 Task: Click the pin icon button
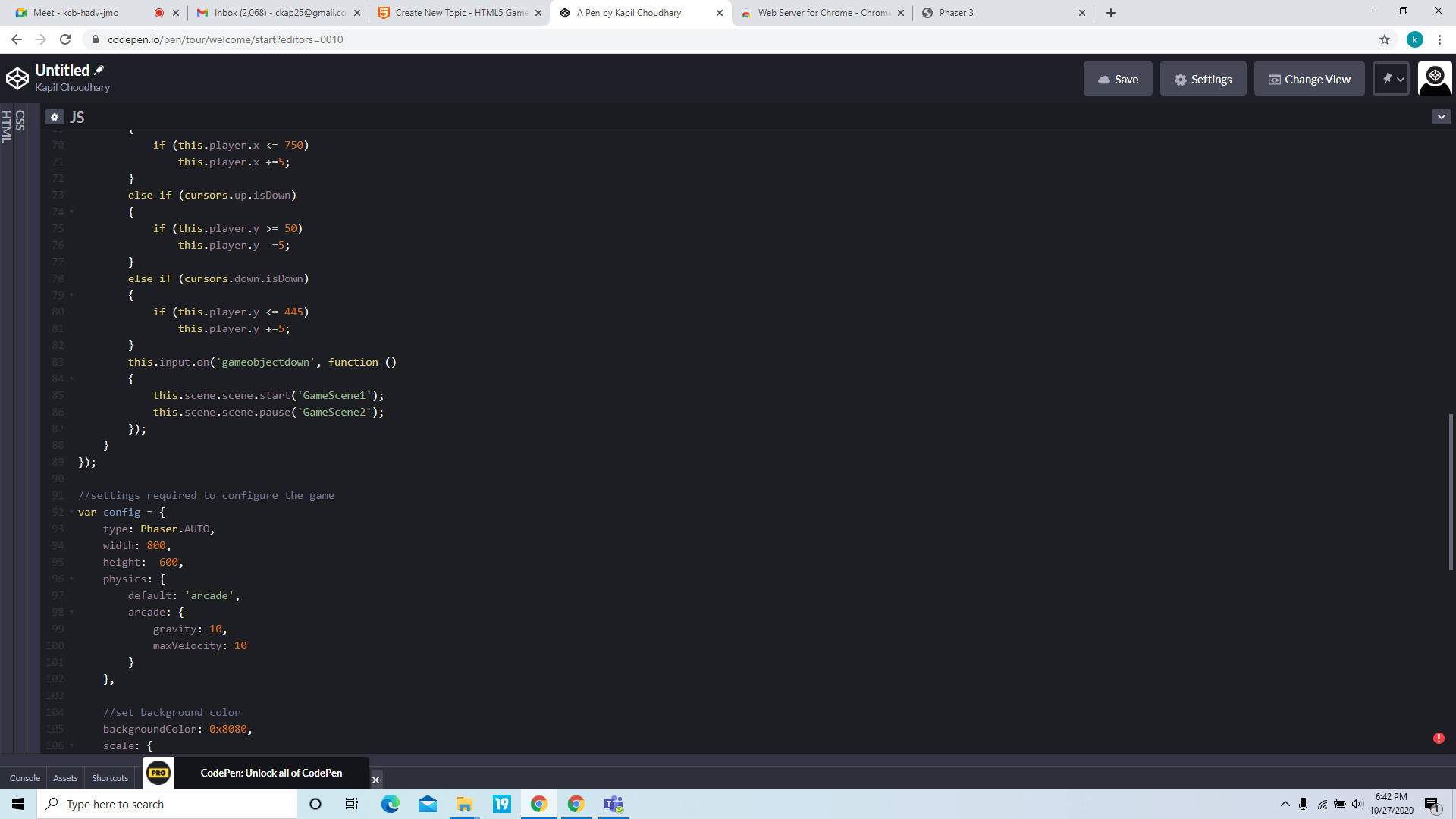point(1392,78)
